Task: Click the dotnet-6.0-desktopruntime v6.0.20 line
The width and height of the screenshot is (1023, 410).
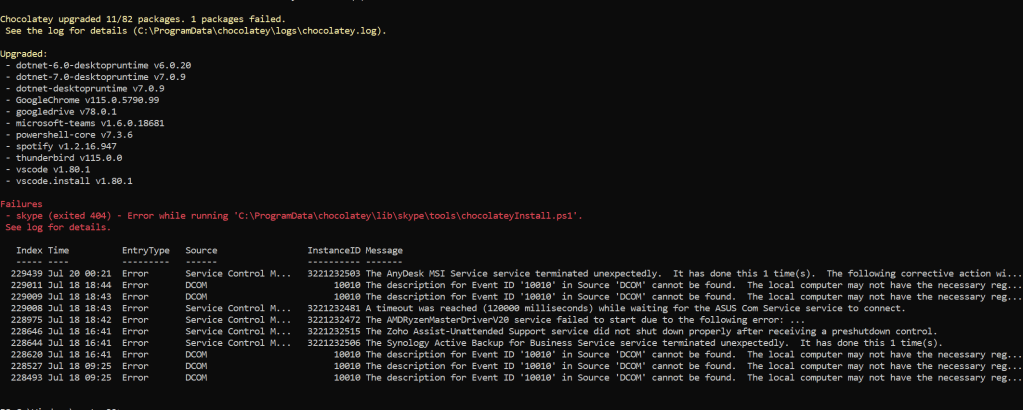Action: (98, 65)
